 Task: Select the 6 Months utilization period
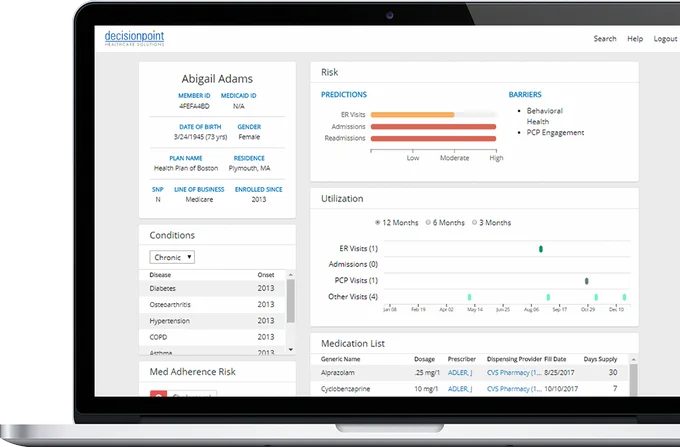pyautogui.click(x=428, y=222)
